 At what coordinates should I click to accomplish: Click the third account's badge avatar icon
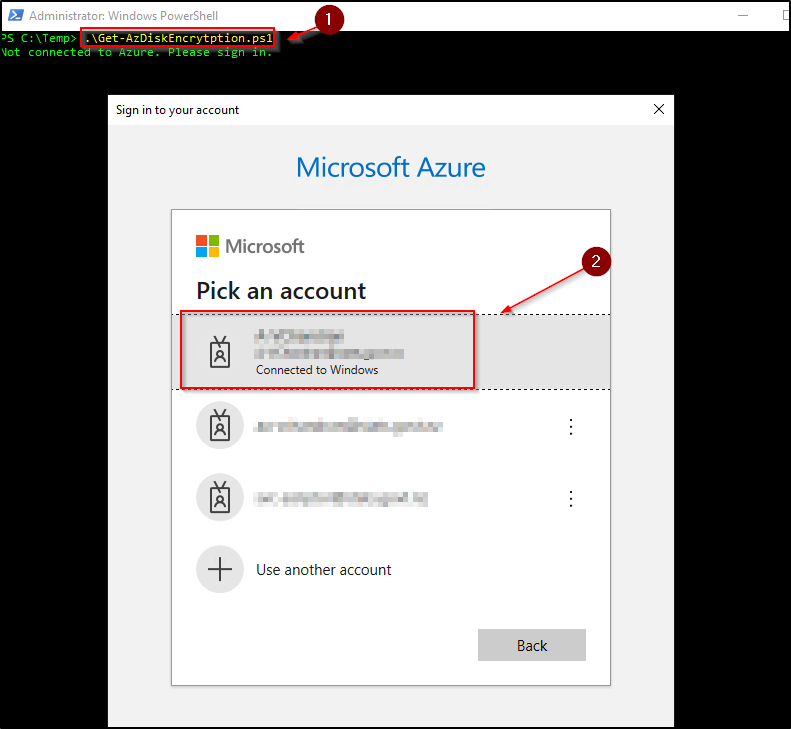coord(220,497)
